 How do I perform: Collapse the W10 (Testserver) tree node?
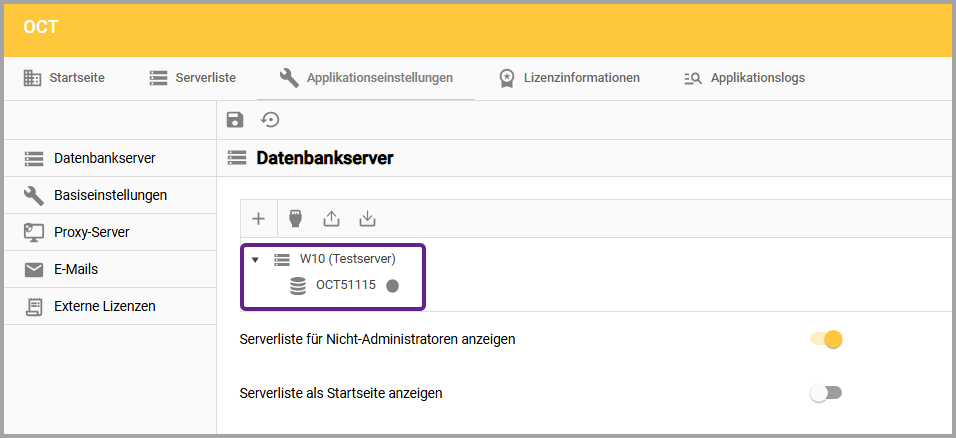pyautogui.click(x=255, y=260)
